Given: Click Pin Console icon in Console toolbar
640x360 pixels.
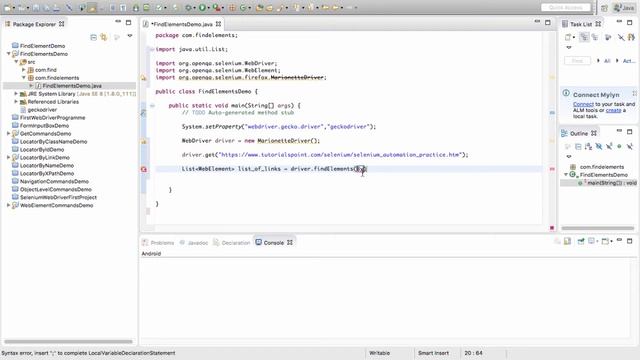Looking at the screenshot, I should pos(580,241).
